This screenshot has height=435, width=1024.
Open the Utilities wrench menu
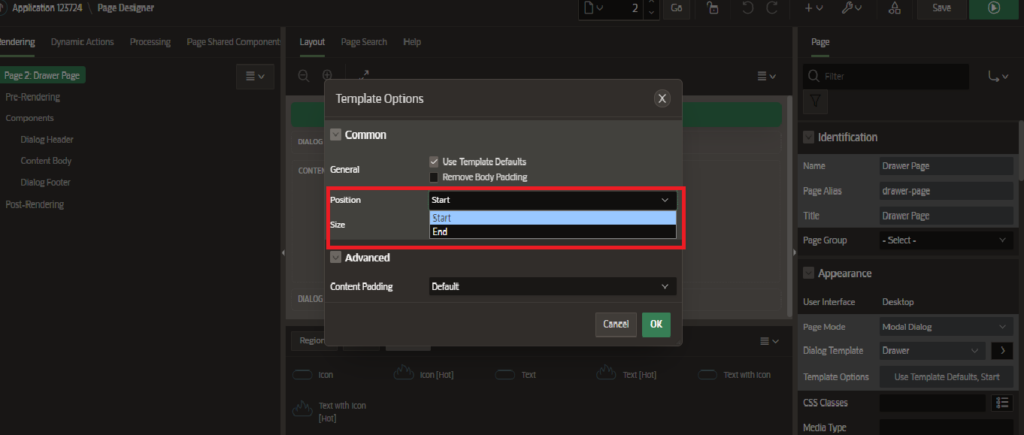[x=850, y=8]
